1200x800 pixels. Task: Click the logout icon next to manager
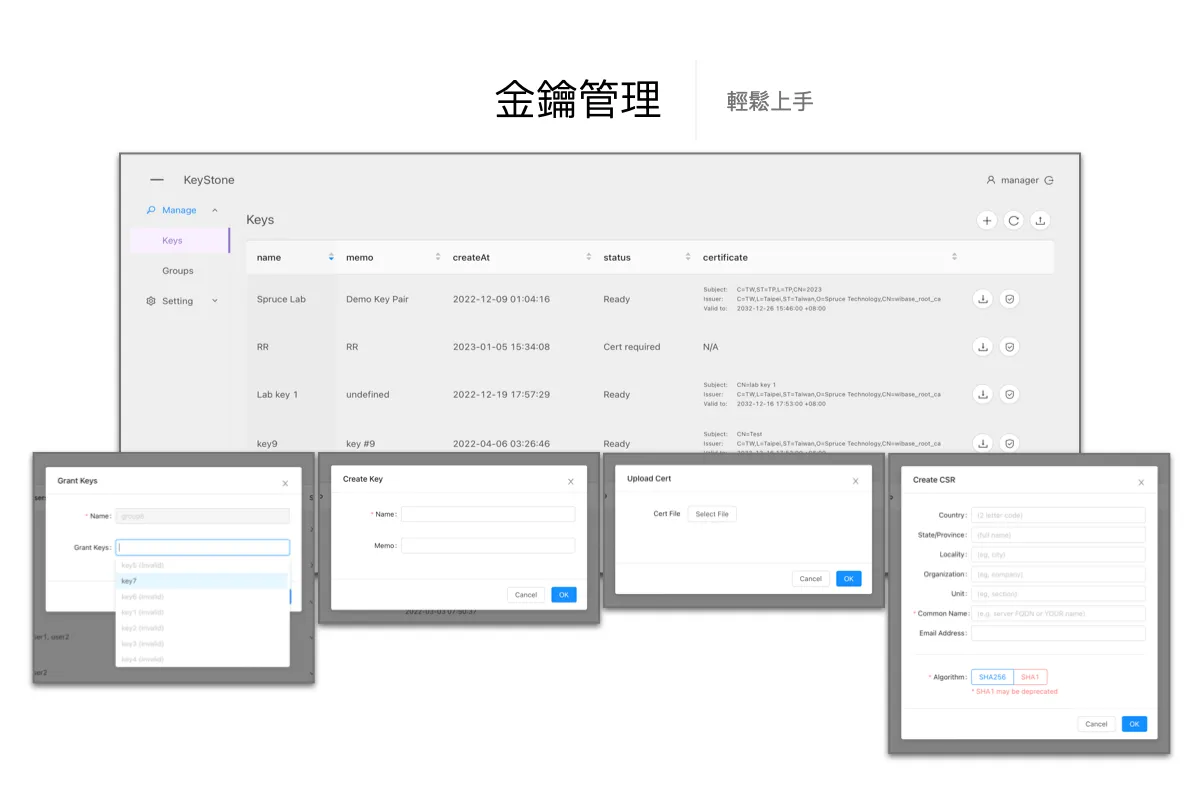click(x=1048, y=180)
